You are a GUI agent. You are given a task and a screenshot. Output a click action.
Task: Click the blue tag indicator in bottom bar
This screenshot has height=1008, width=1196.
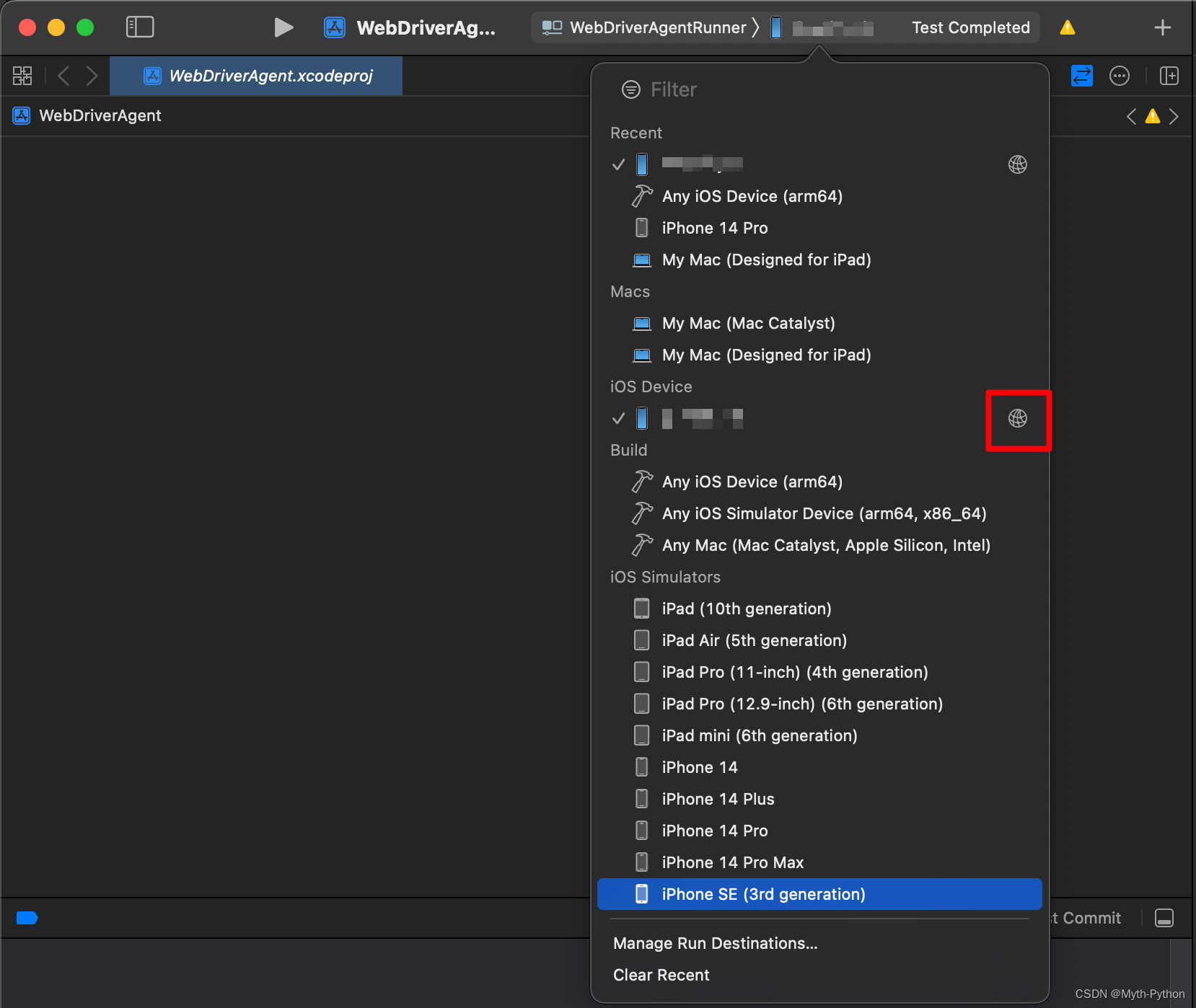(x=27, y=918)
